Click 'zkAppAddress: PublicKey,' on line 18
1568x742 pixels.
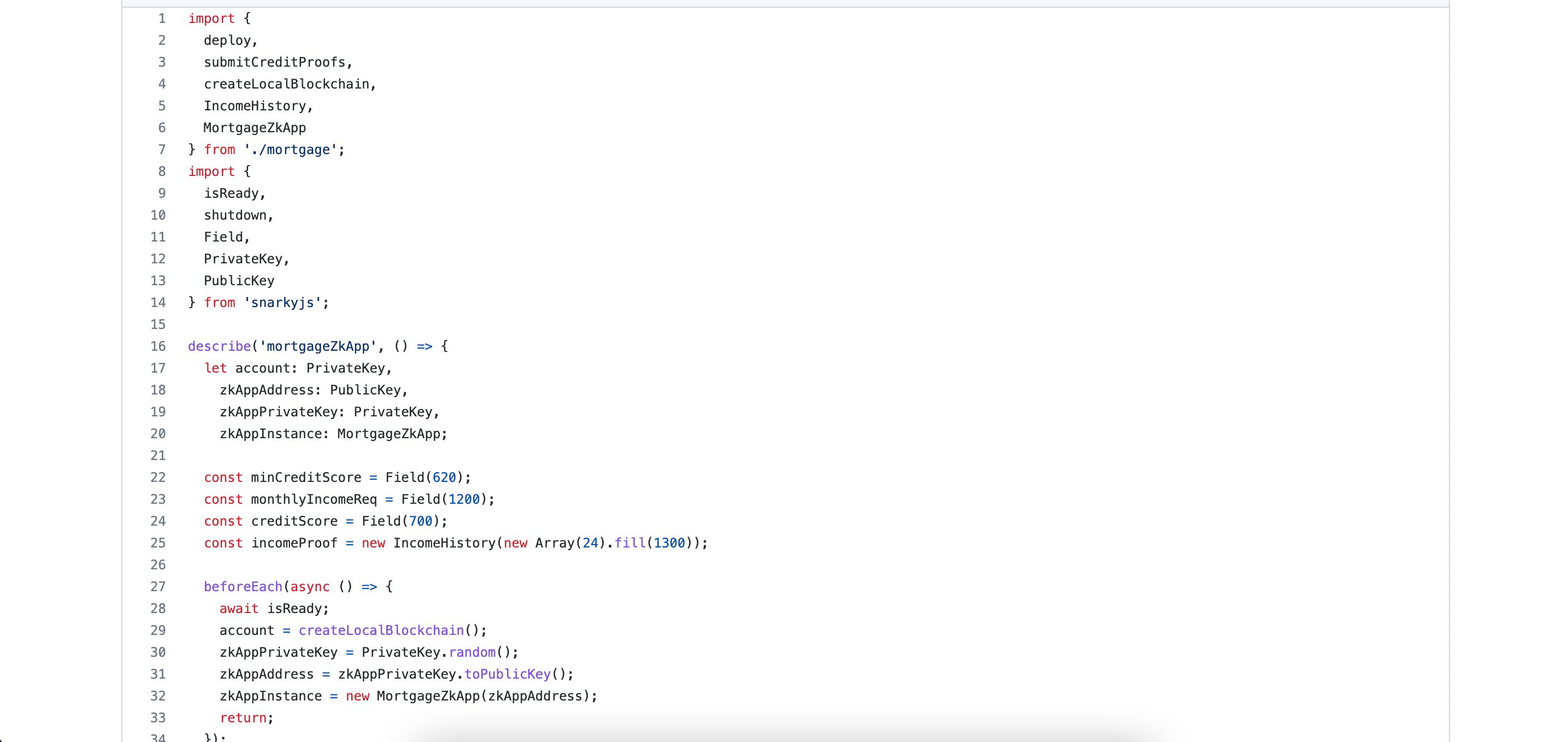314,390
